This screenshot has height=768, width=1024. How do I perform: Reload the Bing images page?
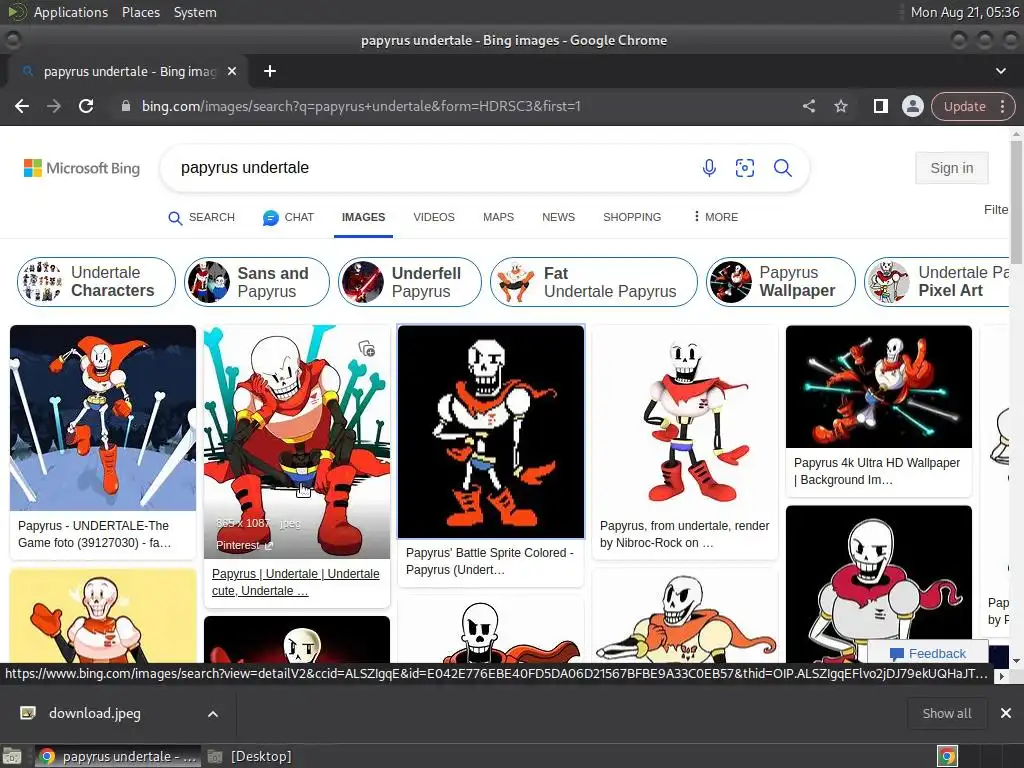pyautogui.click(x=86, y=106)
